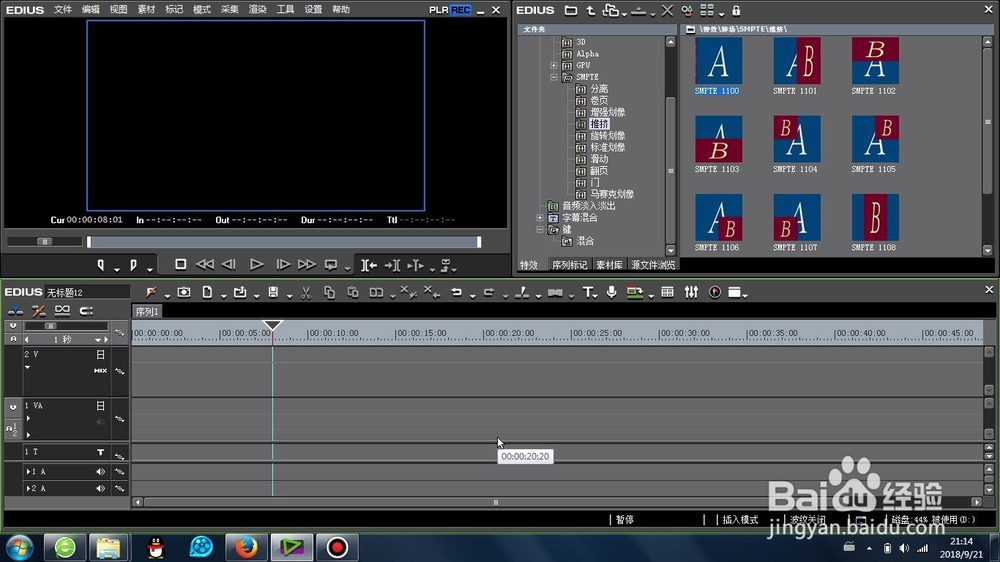The height and width of the screenshot is (562, 1000).
Task: Open the undo history dropdown arrow
Action: pyautogui.click(x=472, y=295)
